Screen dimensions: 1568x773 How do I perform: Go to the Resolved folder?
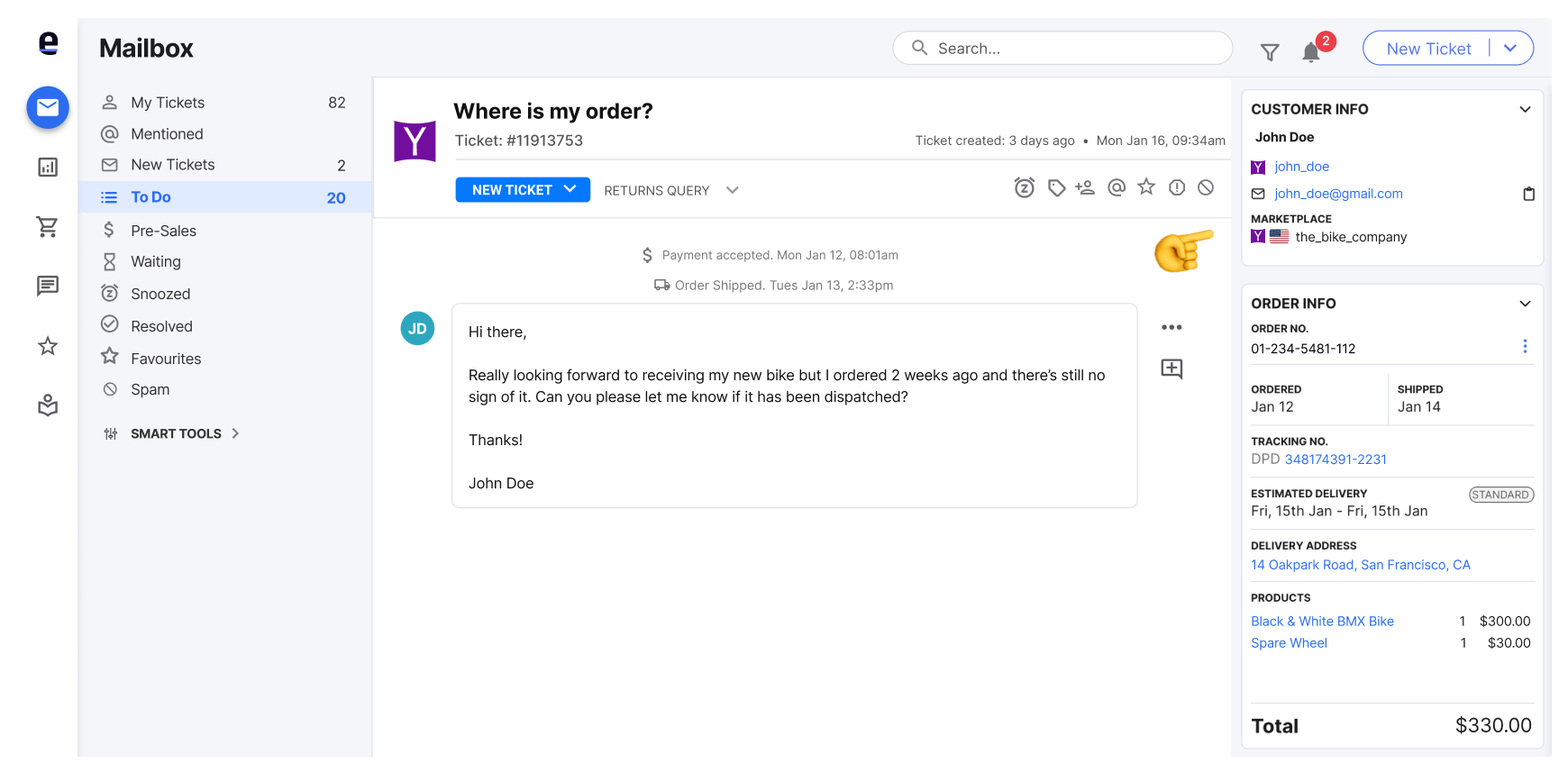tap(225, 326)
